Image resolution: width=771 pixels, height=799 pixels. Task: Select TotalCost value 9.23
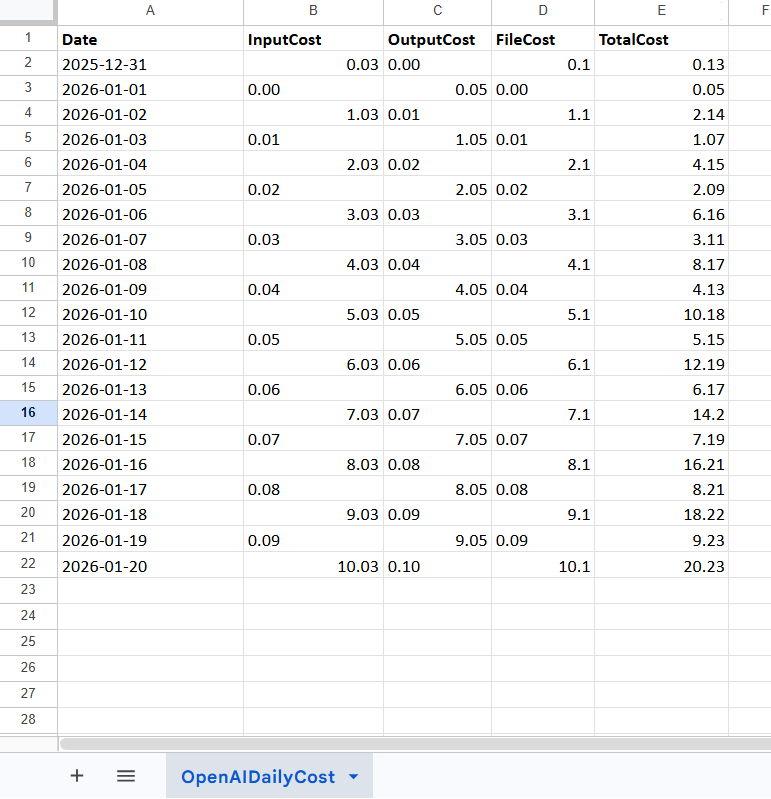[x=661, y=539]
